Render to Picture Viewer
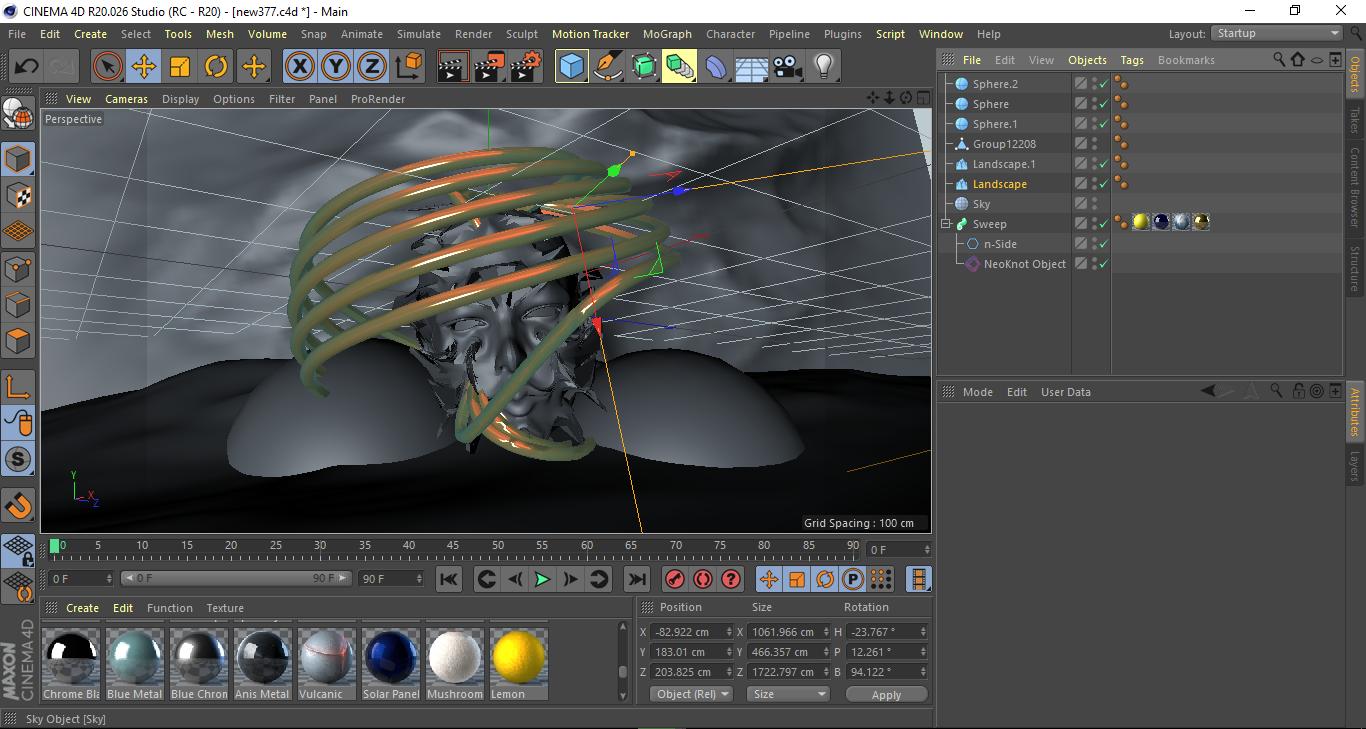 (x=490, y=67)
